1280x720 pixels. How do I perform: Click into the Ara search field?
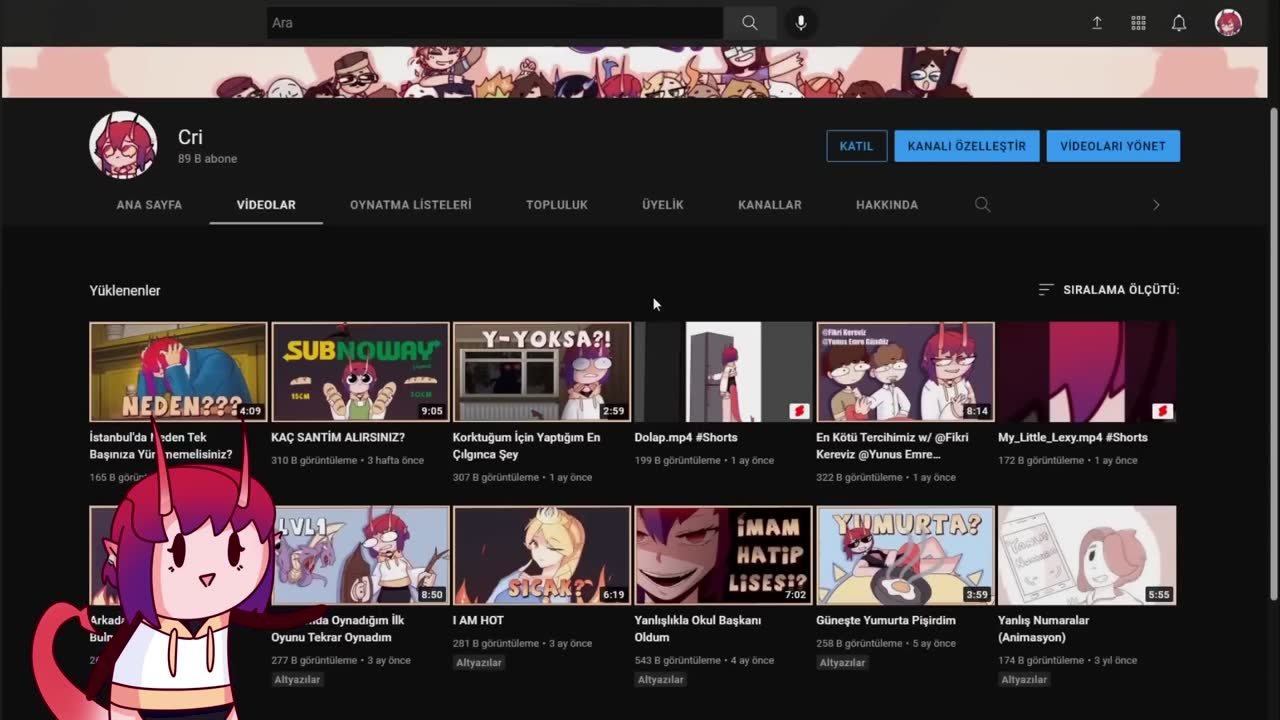495,23
